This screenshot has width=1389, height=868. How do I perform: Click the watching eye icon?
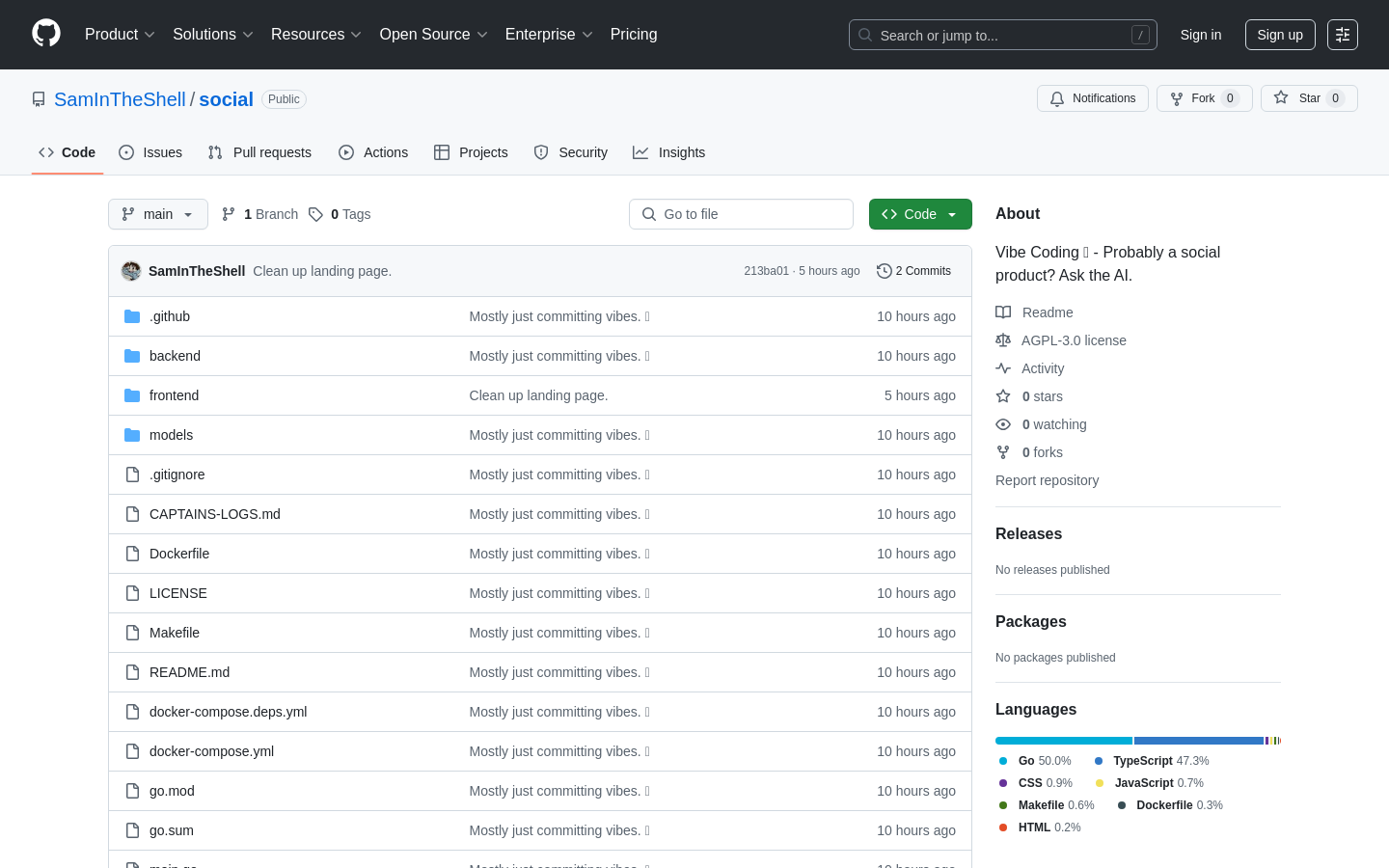1003,424
